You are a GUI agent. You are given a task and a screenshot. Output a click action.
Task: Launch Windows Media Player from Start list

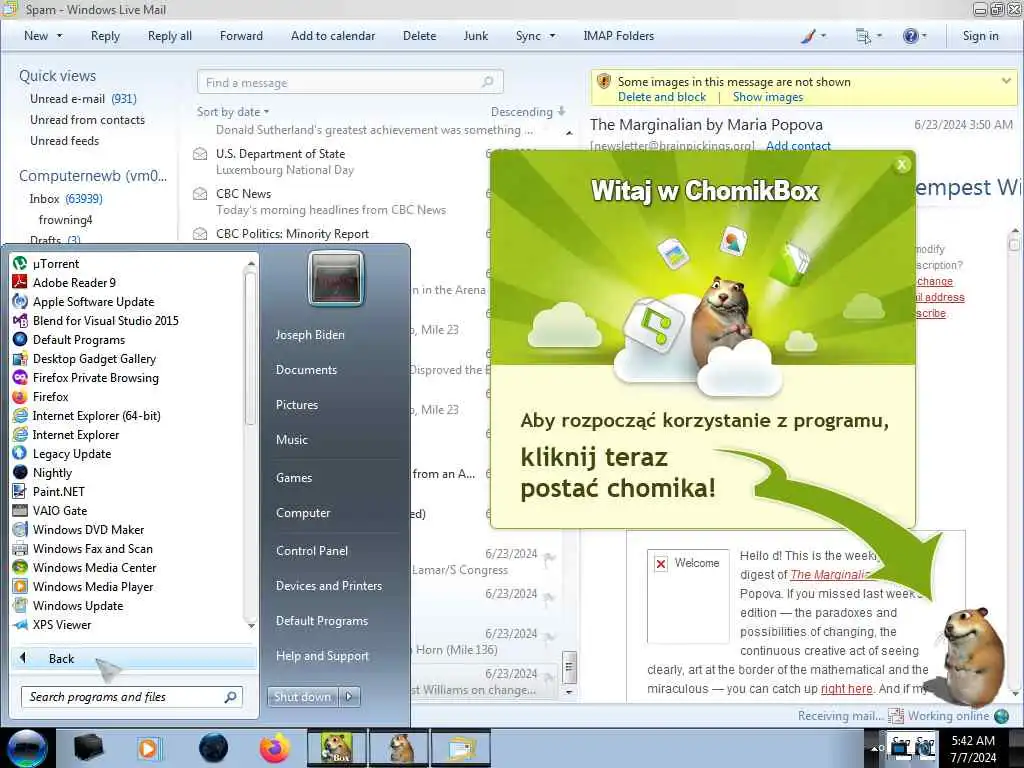pos(93,586)
